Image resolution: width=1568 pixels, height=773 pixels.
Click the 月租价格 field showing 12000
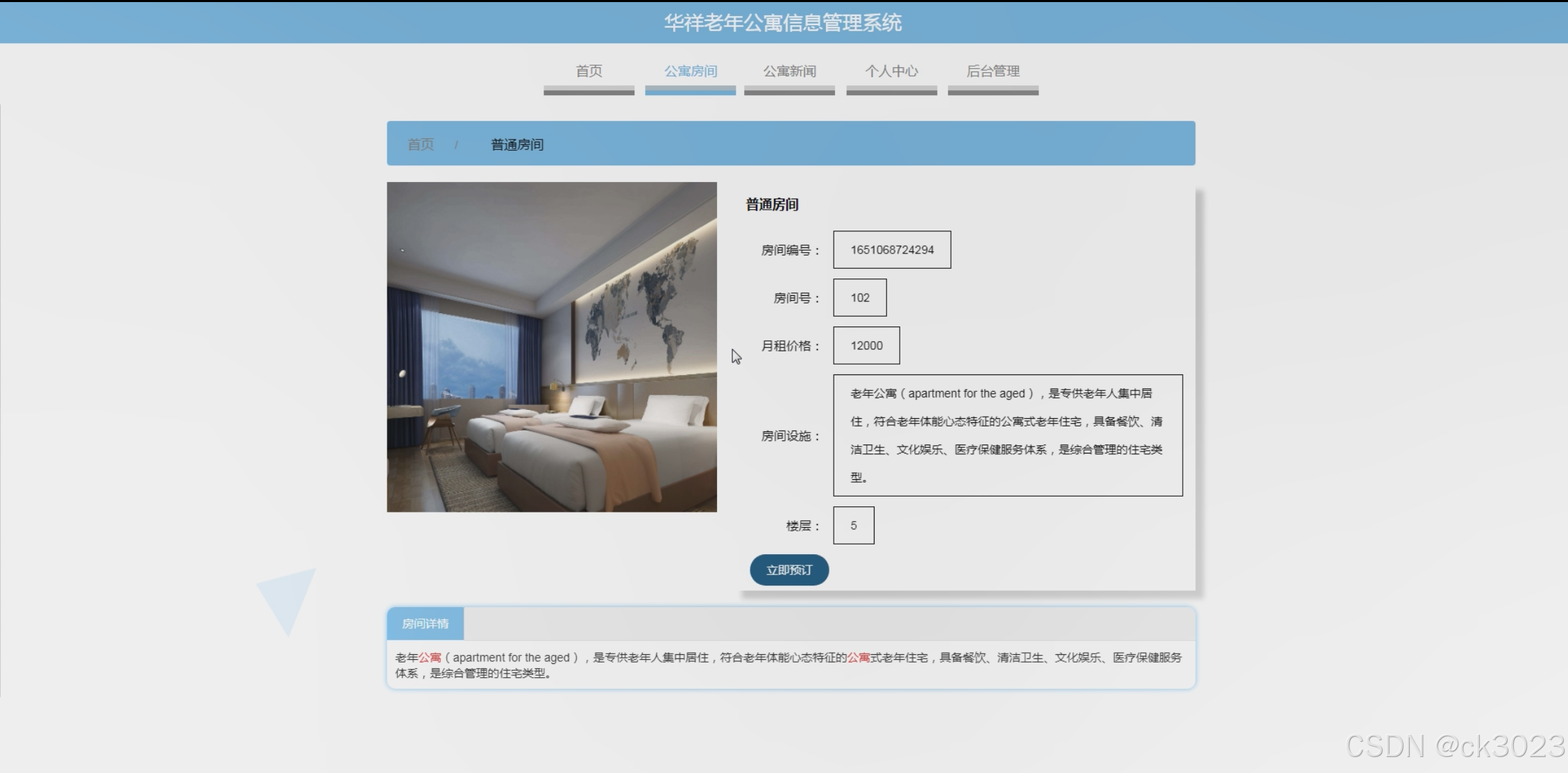[866, 346]
